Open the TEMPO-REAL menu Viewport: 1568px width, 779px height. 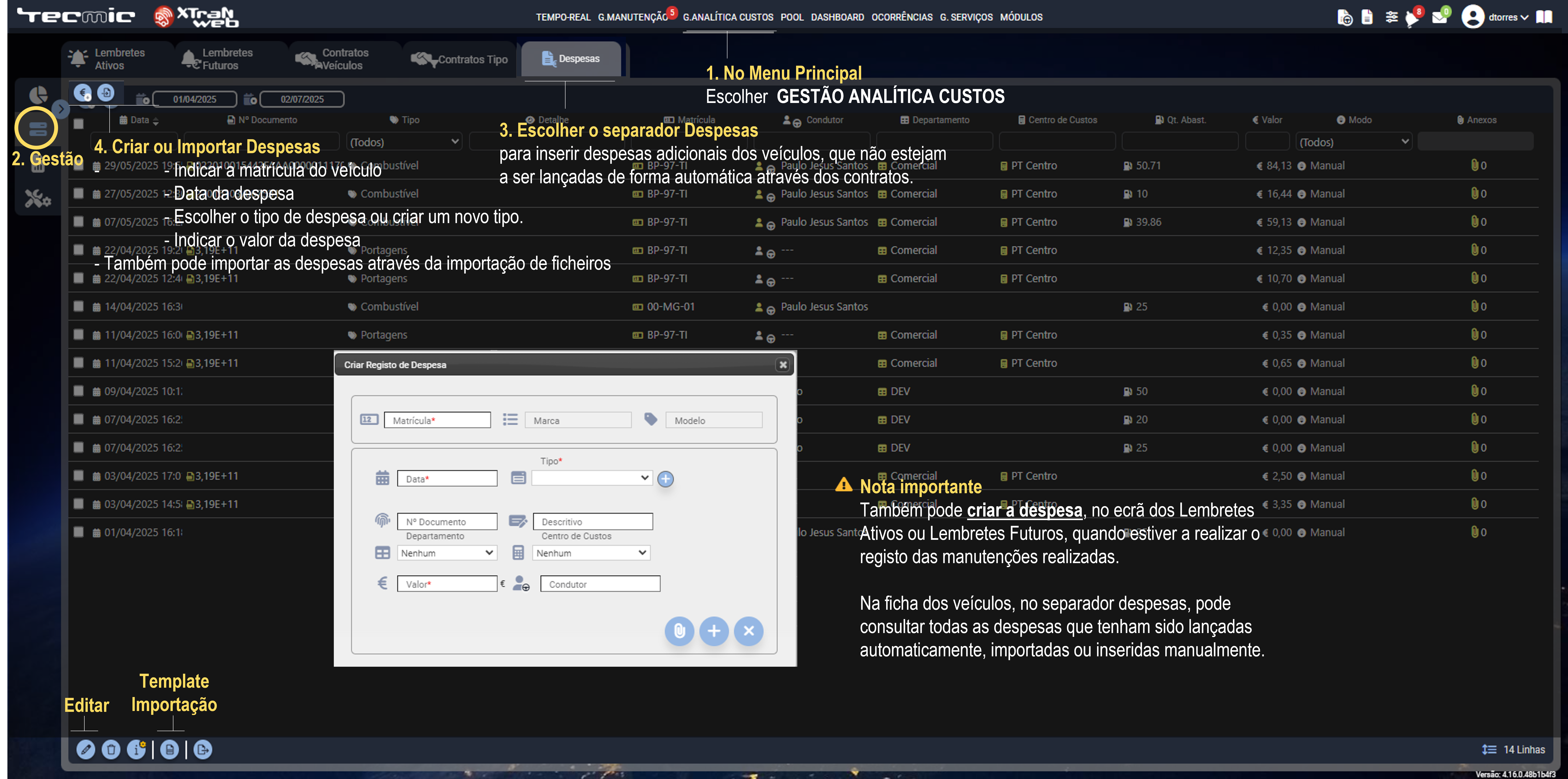(563, 17)
